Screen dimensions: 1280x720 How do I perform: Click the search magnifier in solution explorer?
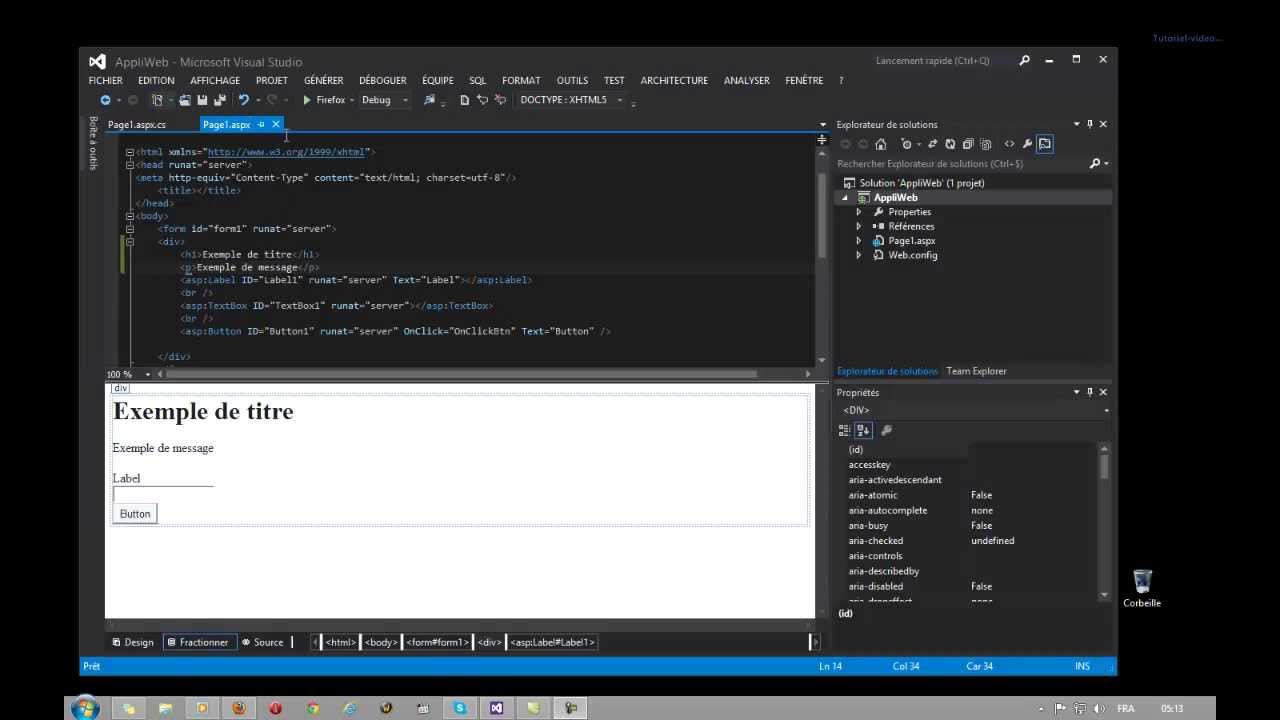click(x=1095, y=163)
